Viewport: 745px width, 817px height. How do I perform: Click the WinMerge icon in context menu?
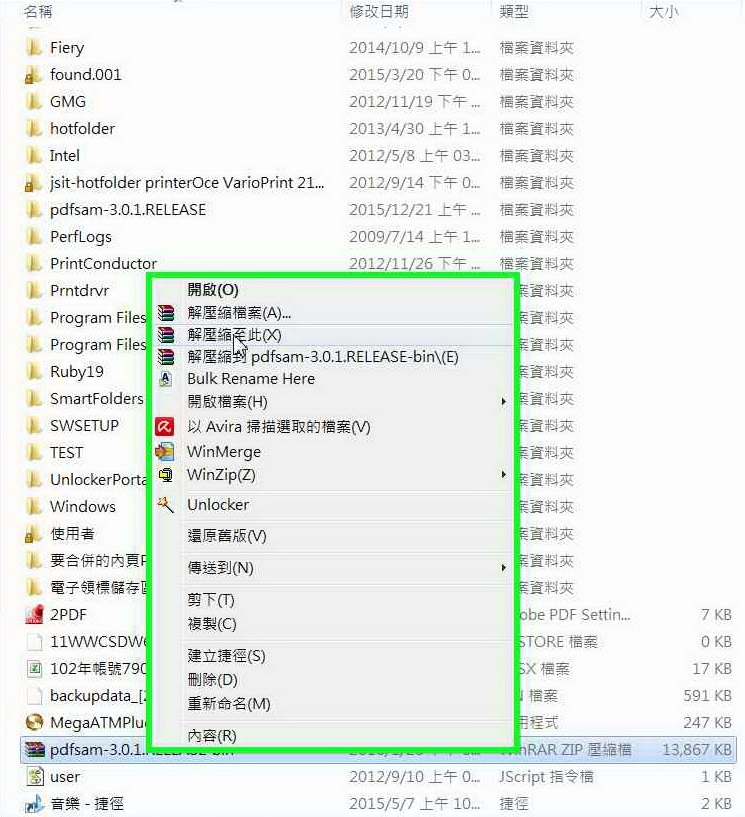coord(165,451)
